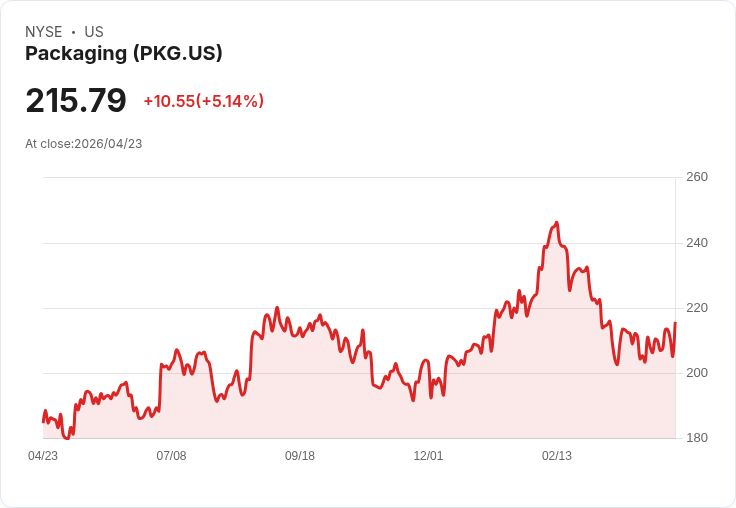This screenshot has width=736, height=508.
Task: Click the 12/01 x-axis date label
Action: (x=428, y=456)
